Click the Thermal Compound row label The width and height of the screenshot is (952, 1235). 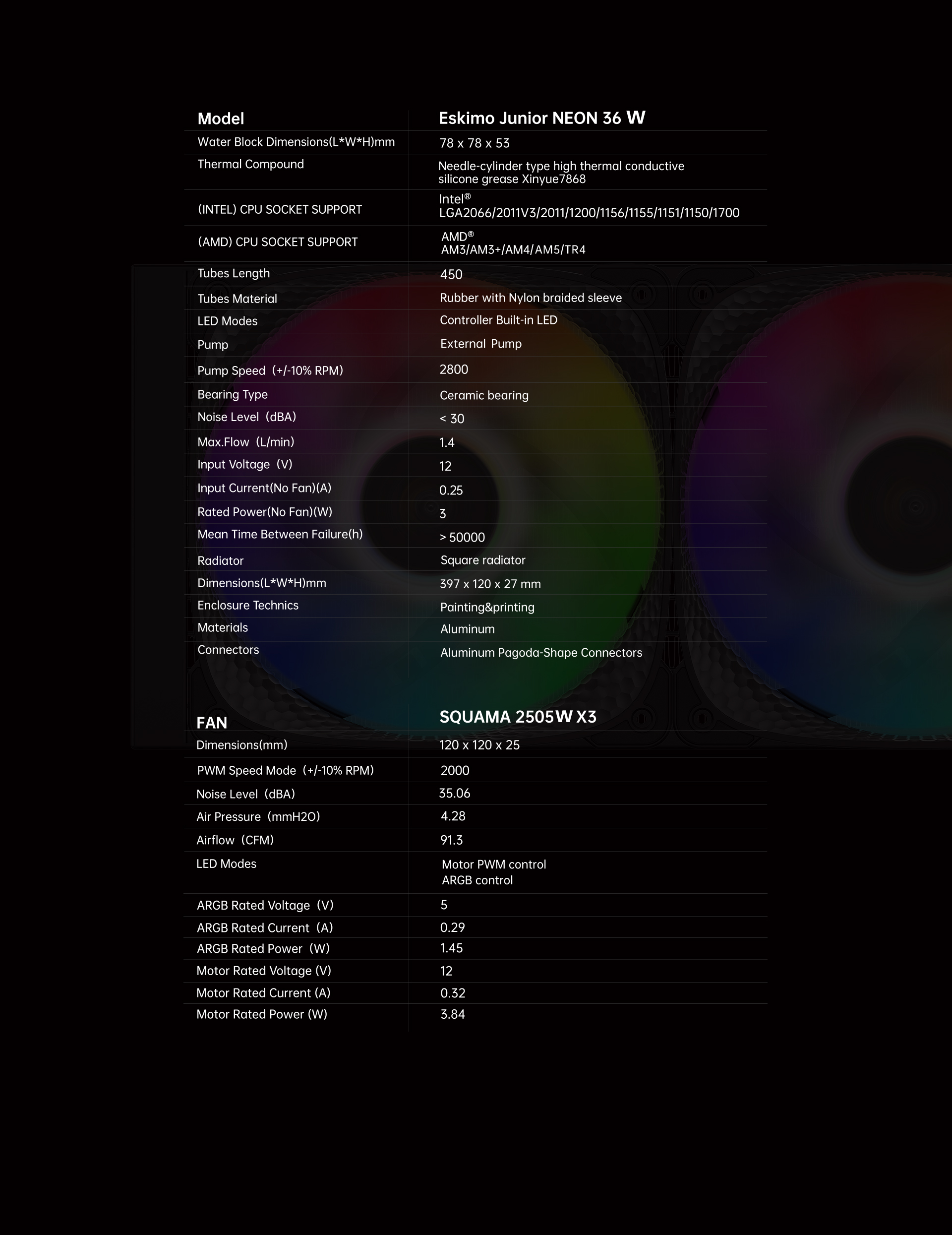tap(250, 165)
